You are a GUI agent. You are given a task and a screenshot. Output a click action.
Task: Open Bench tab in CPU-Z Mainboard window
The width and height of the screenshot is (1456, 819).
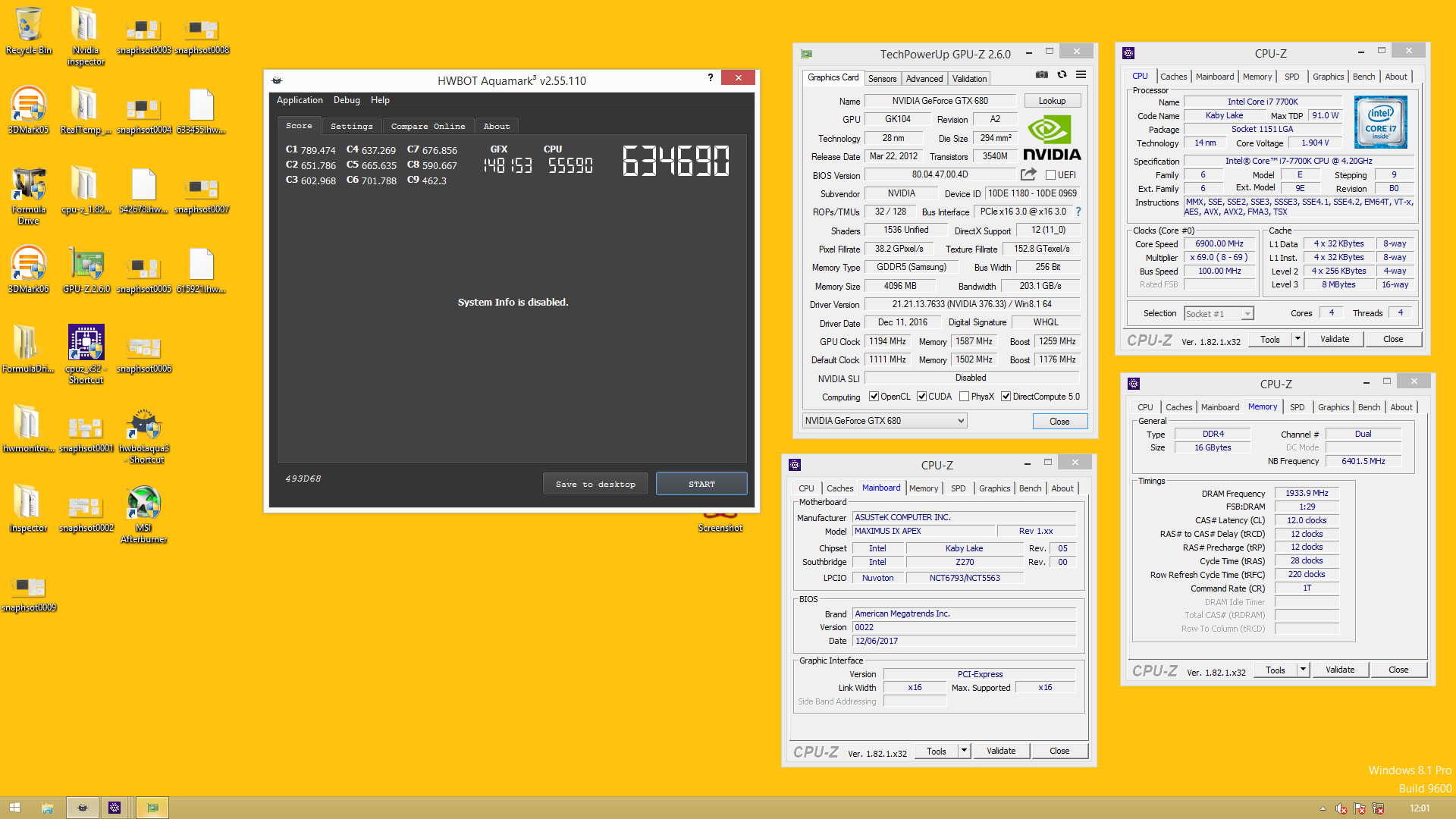point(1030,488)
